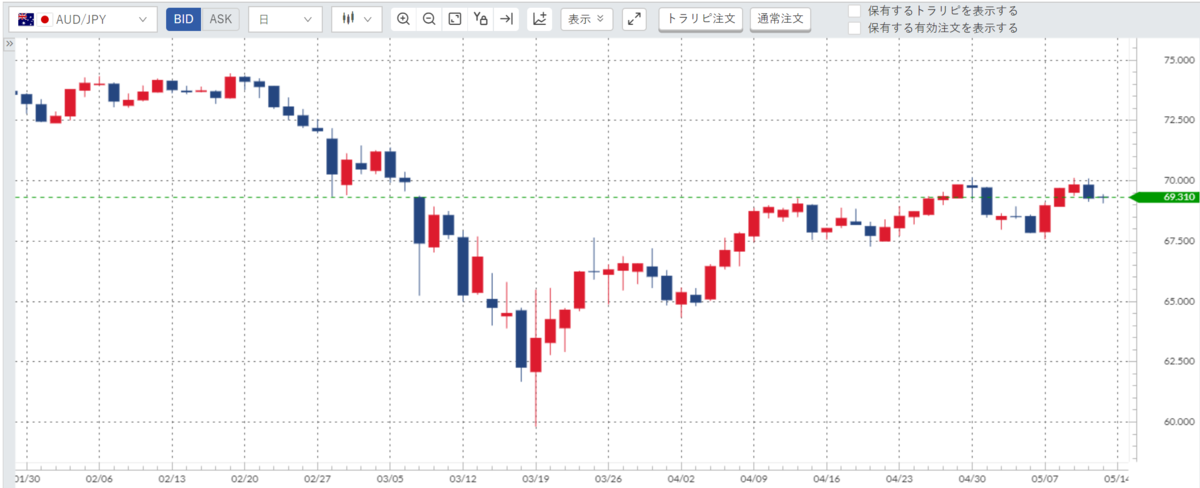
Task: Click the 67.500 price axis label
Action: click(1180, 241)
